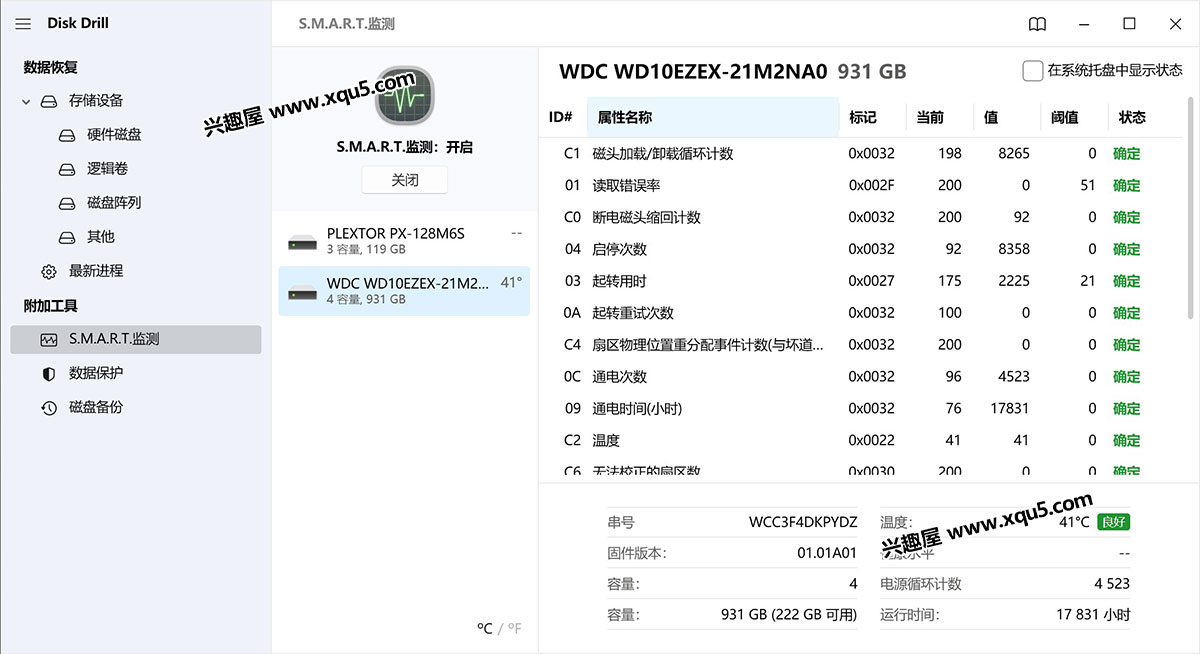Select the PLEXTOR PX-128M6S disk entry

404,241
